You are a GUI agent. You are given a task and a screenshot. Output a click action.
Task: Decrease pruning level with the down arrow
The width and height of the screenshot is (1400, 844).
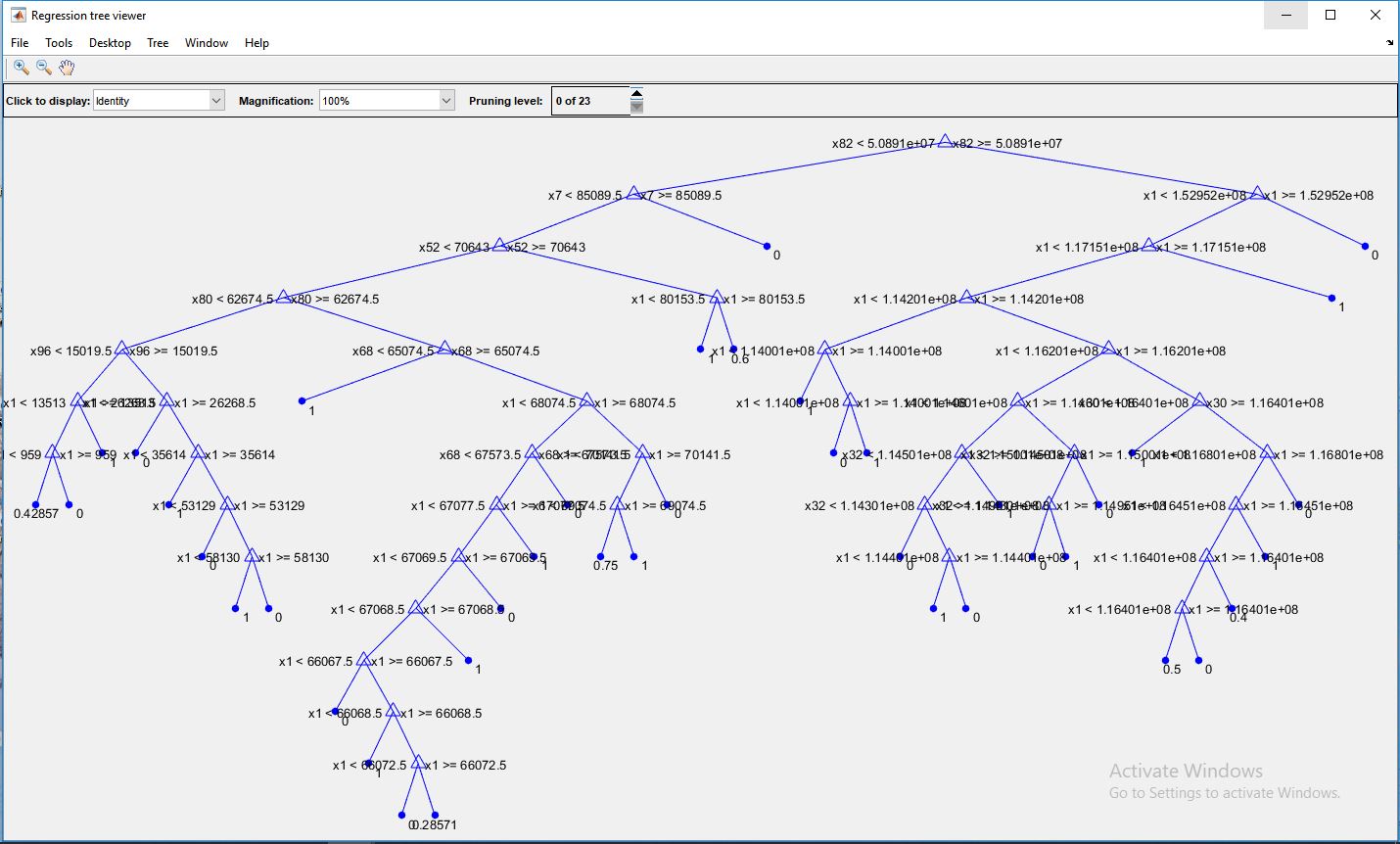(x=636, y=107)
